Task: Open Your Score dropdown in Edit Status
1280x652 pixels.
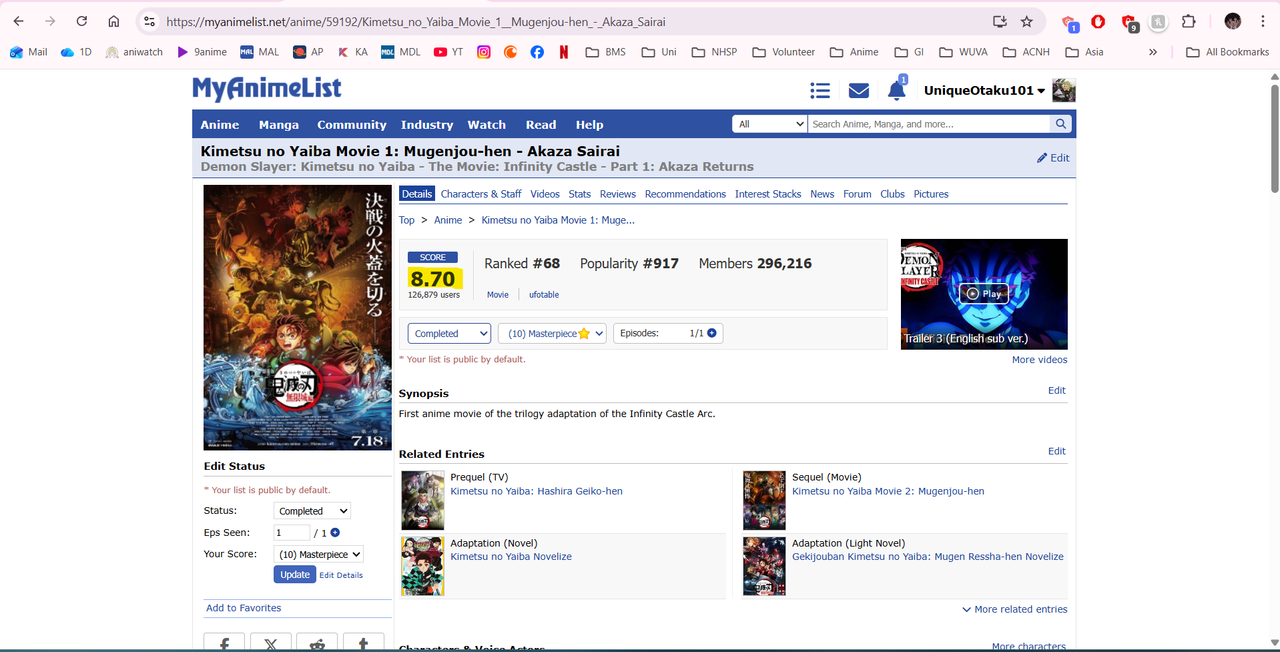Action: 318,554
